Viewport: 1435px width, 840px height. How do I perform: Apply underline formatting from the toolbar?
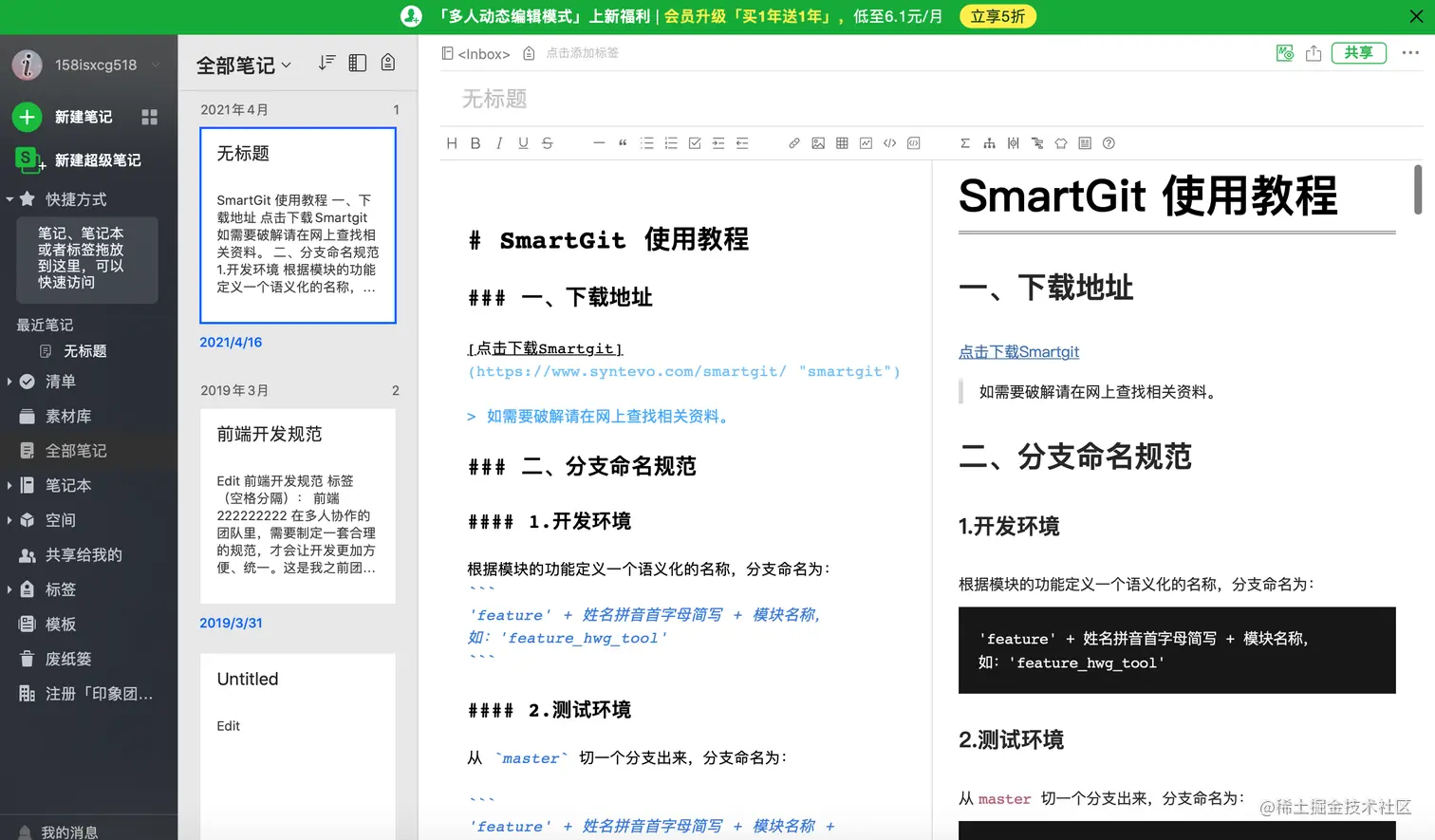pyautogui.click(x=523, y=143)
